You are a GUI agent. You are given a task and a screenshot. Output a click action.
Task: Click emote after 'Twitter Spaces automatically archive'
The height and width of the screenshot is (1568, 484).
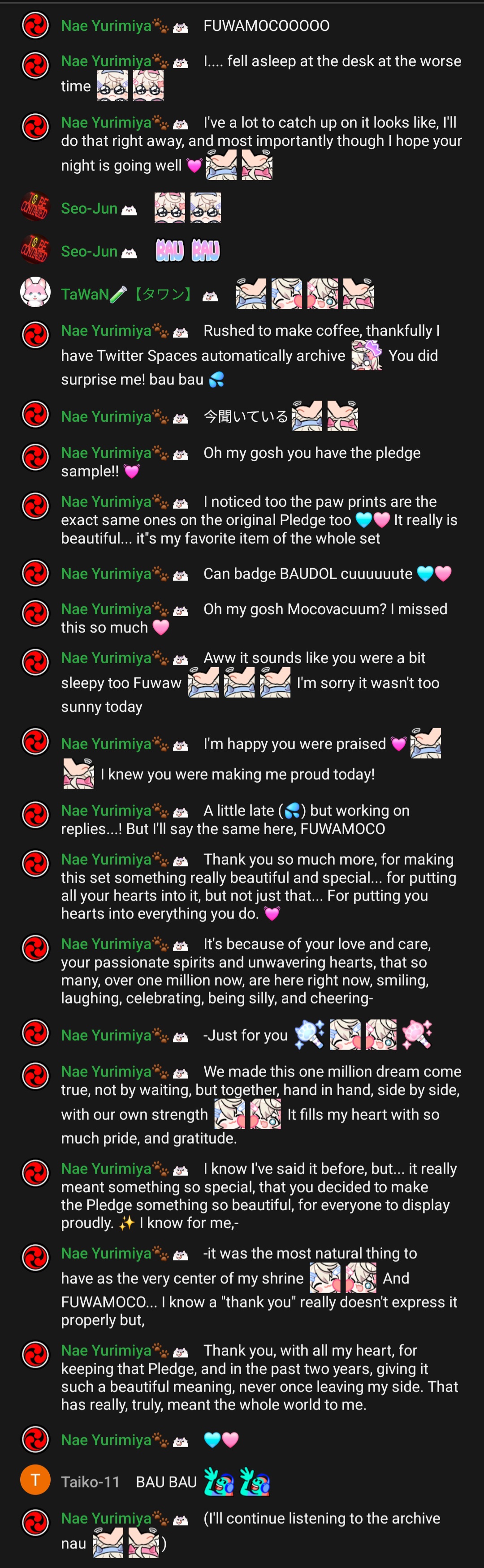[x=366, y=356]
